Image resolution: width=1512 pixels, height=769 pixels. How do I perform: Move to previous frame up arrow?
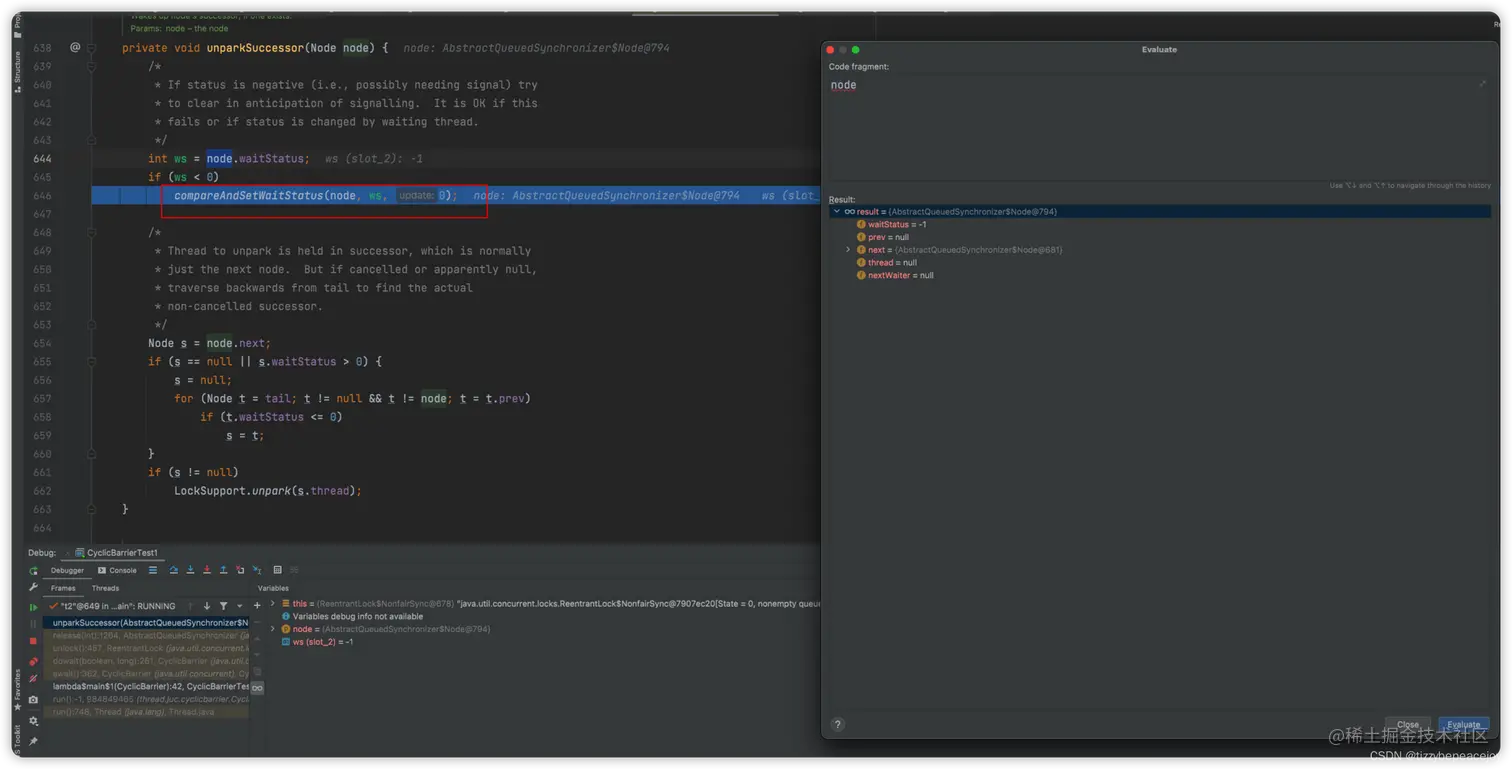[190, 606]
